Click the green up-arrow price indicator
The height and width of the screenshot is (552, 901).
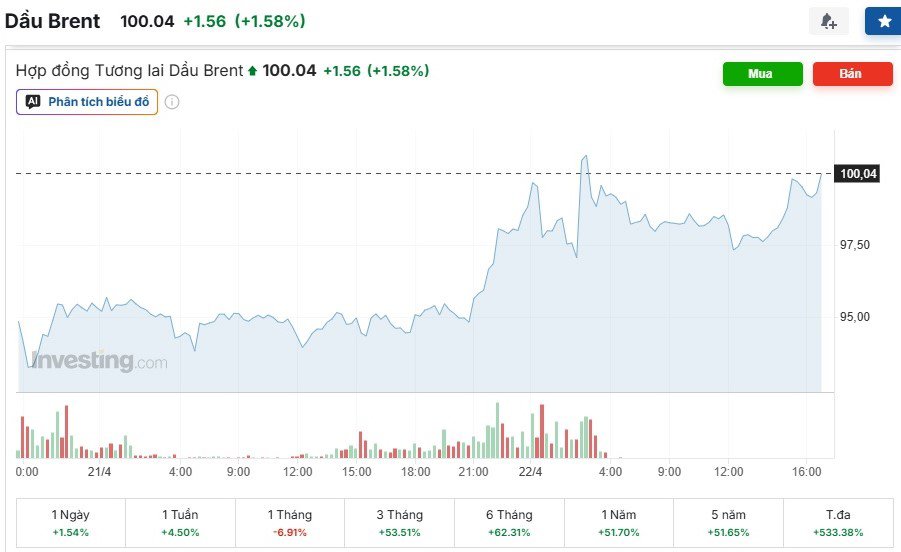click(252, 71)
